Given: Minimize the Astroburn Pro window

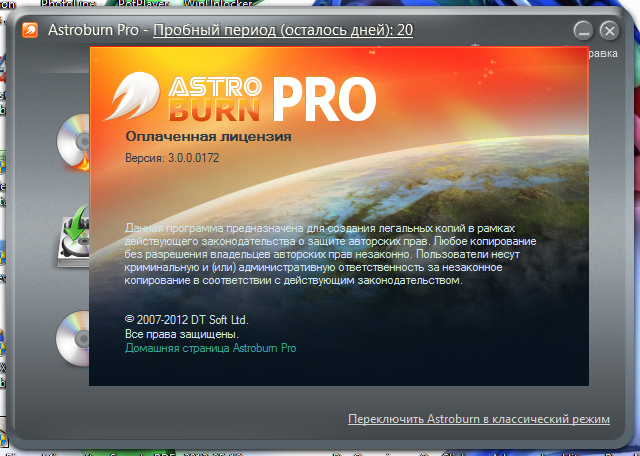Looking at the screenshot, I should [583, 31].
